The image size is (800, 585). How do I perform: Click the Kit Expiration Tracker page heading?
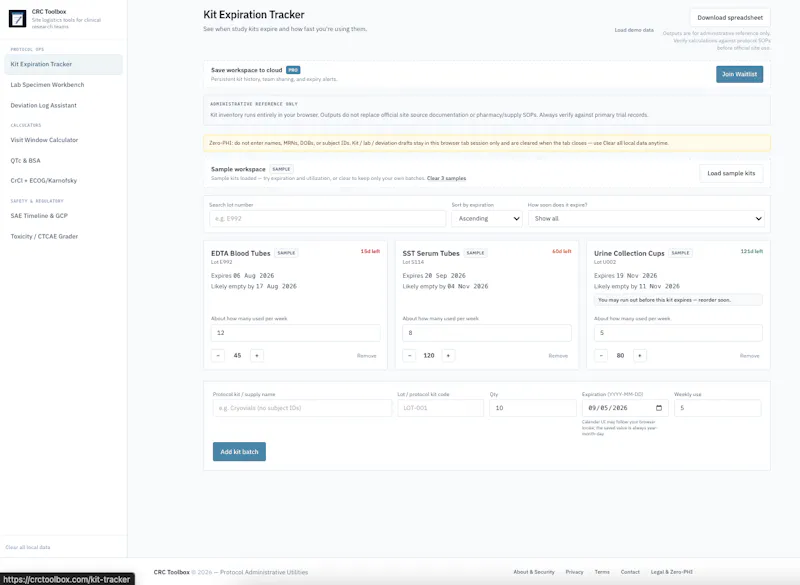click(254, 15)
